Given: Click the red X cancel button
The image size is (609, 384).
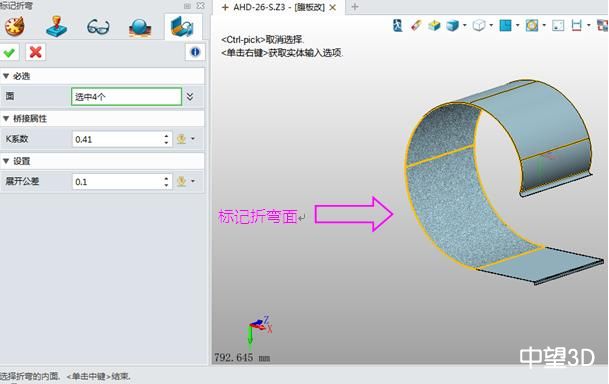Looking at the screenshot, I should point(35,52).
